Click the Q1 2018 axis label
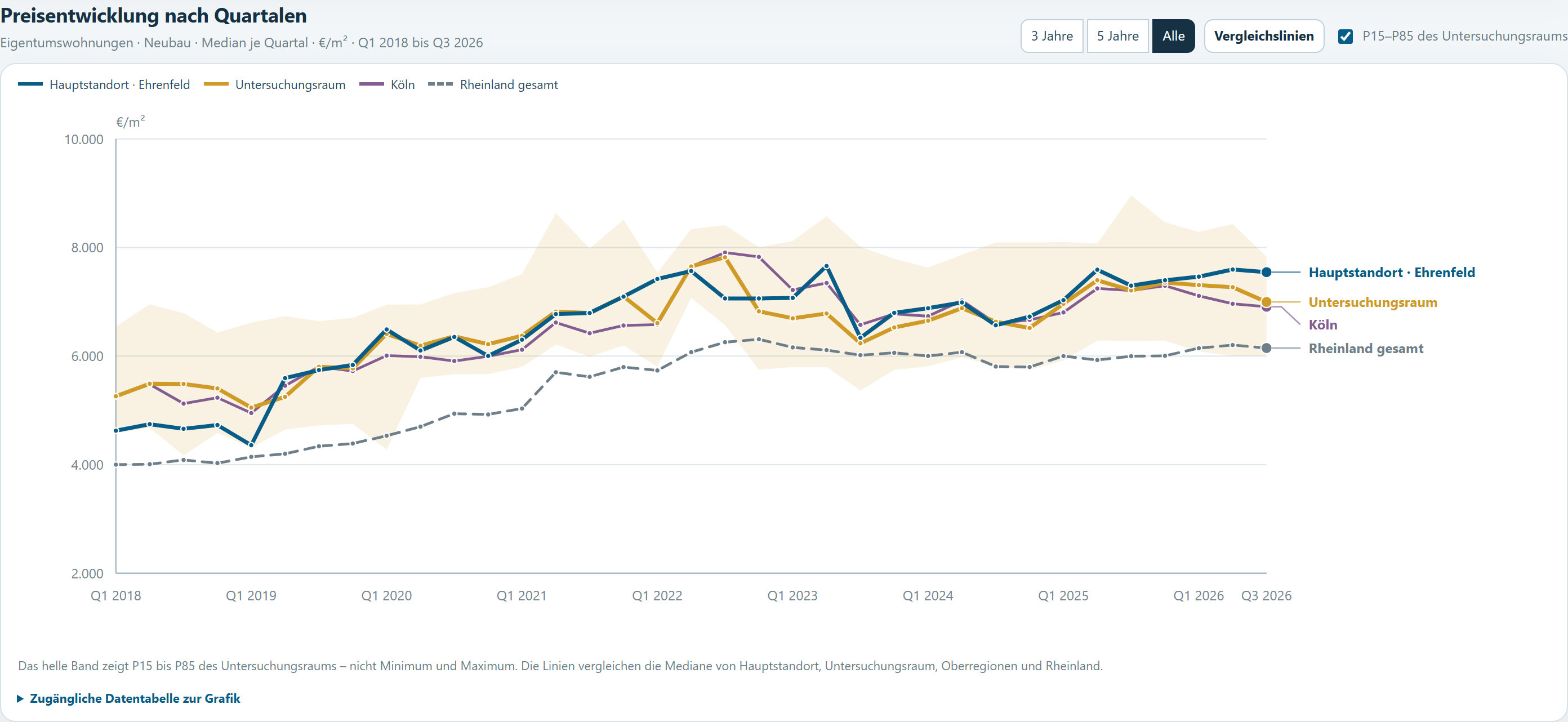Viewport: 1568px width, 722px height. tap(115, 595)
